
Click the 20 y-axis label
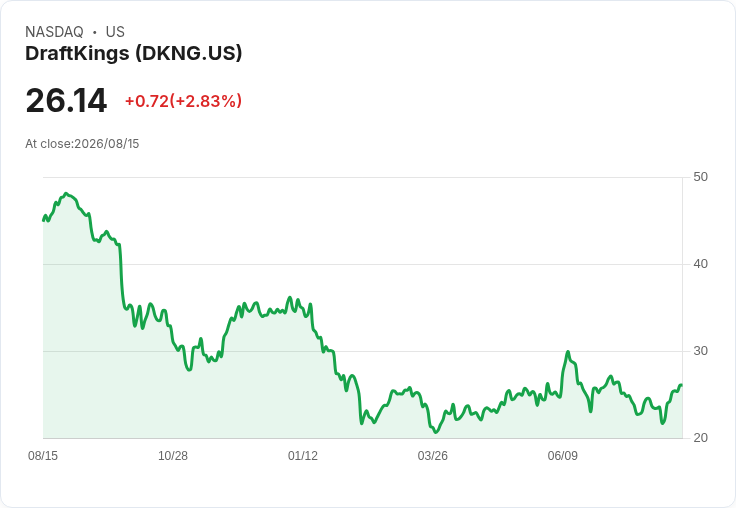point(700,438)
